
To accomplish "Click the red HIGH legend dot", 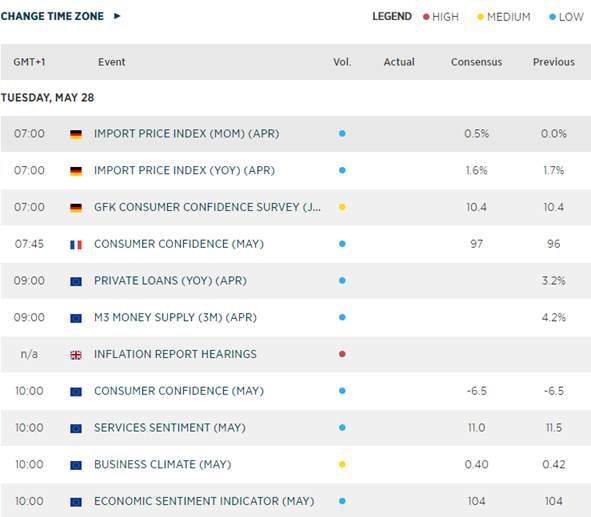I will tap(426, 17).
